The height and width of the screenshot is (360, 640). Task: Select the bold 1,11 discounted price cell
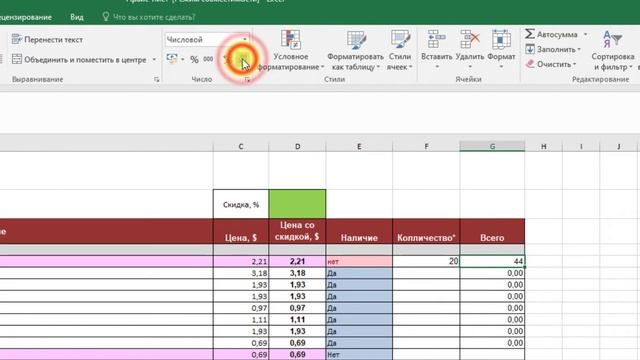pos(297,320)
